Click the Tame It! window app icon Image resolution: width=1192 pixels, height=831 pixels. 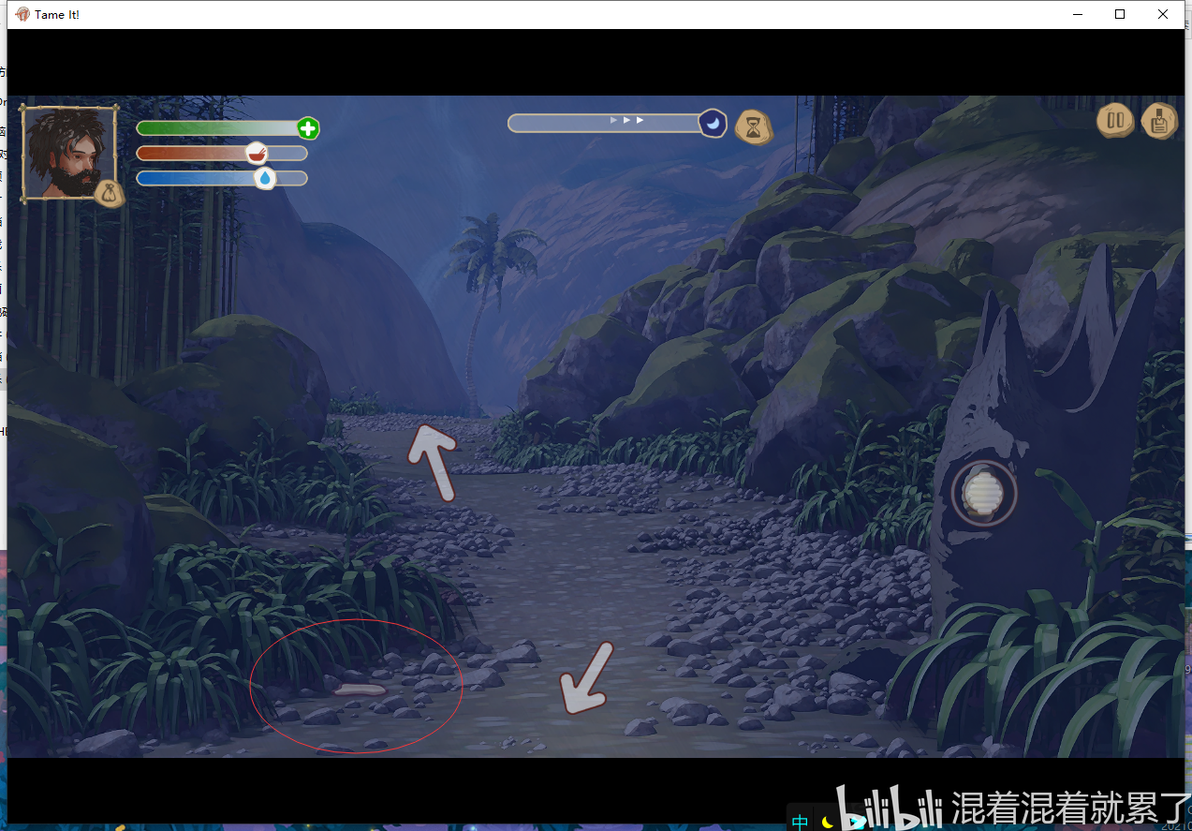pyautogui.click(x=23, y=14)
